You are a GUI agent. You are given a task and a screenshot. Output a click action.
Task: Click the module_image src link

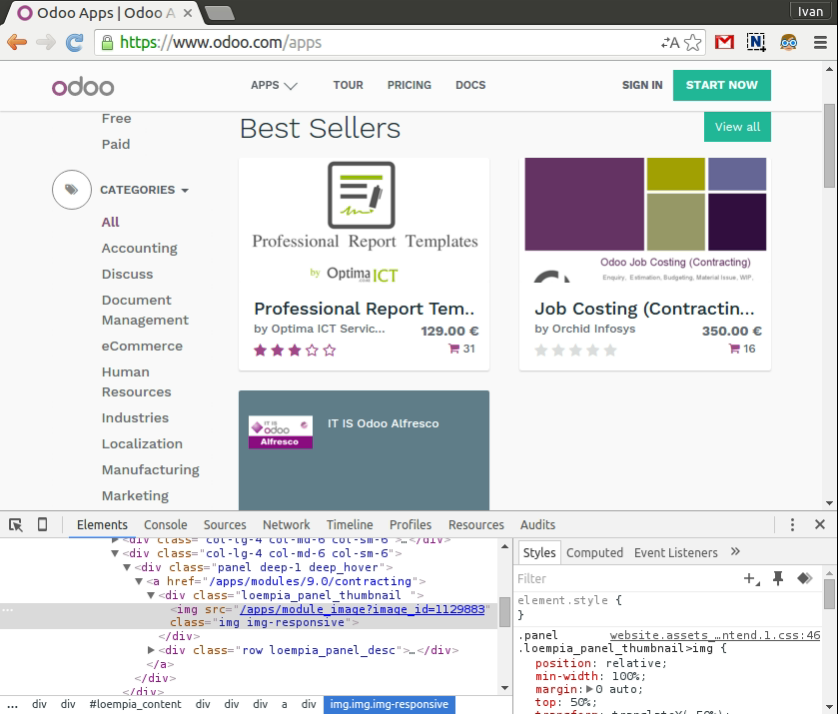click(x=362, y=609)
